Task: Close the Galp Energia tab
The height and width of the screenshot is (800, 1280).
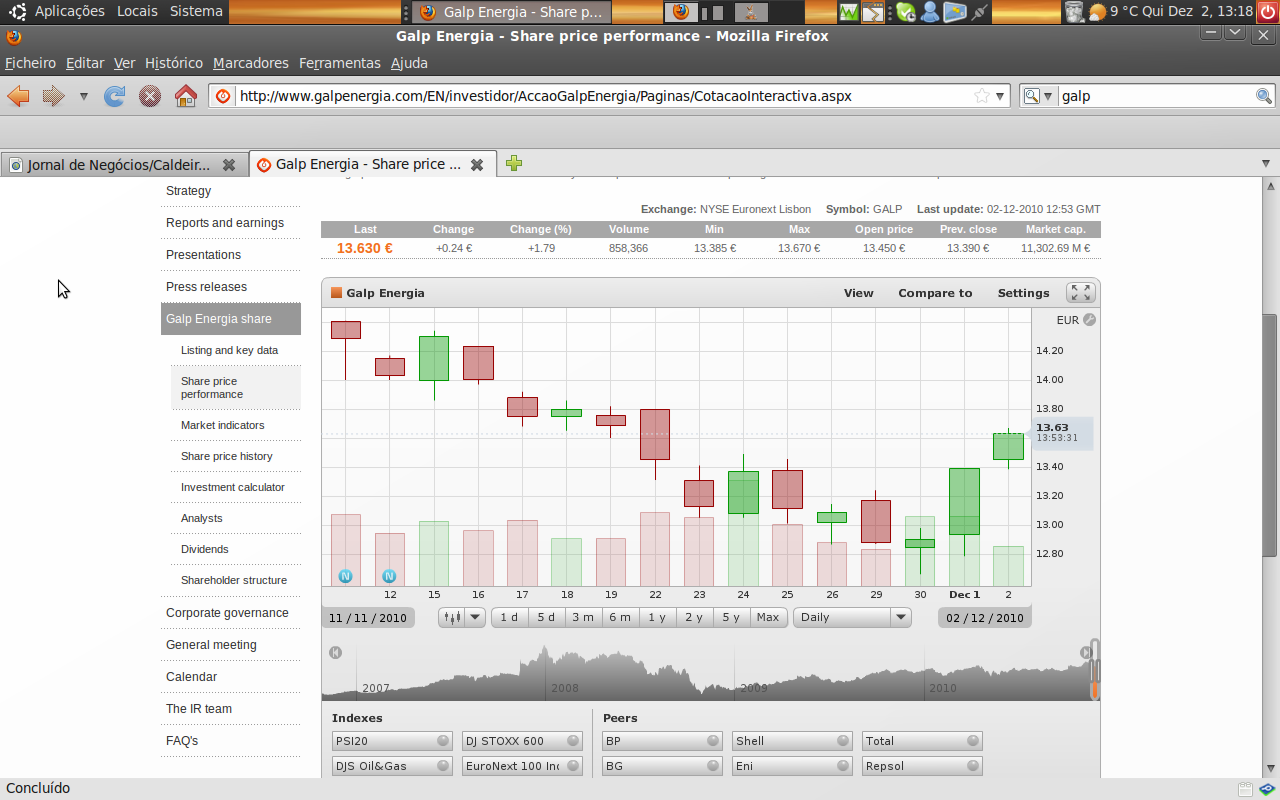Action: (x=477, y=165)
